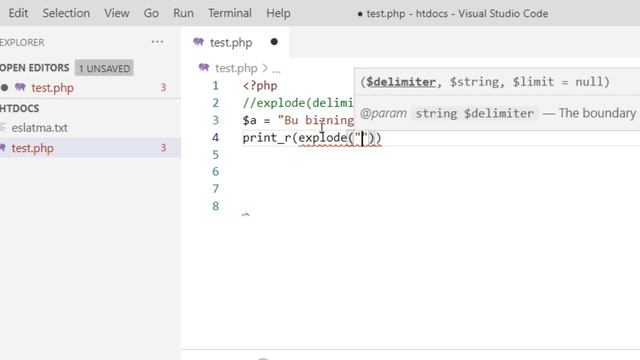Click line number 4 in gutter
Image resolution: width=640 pixels, height=360 pixels.
tap(215, 138)
